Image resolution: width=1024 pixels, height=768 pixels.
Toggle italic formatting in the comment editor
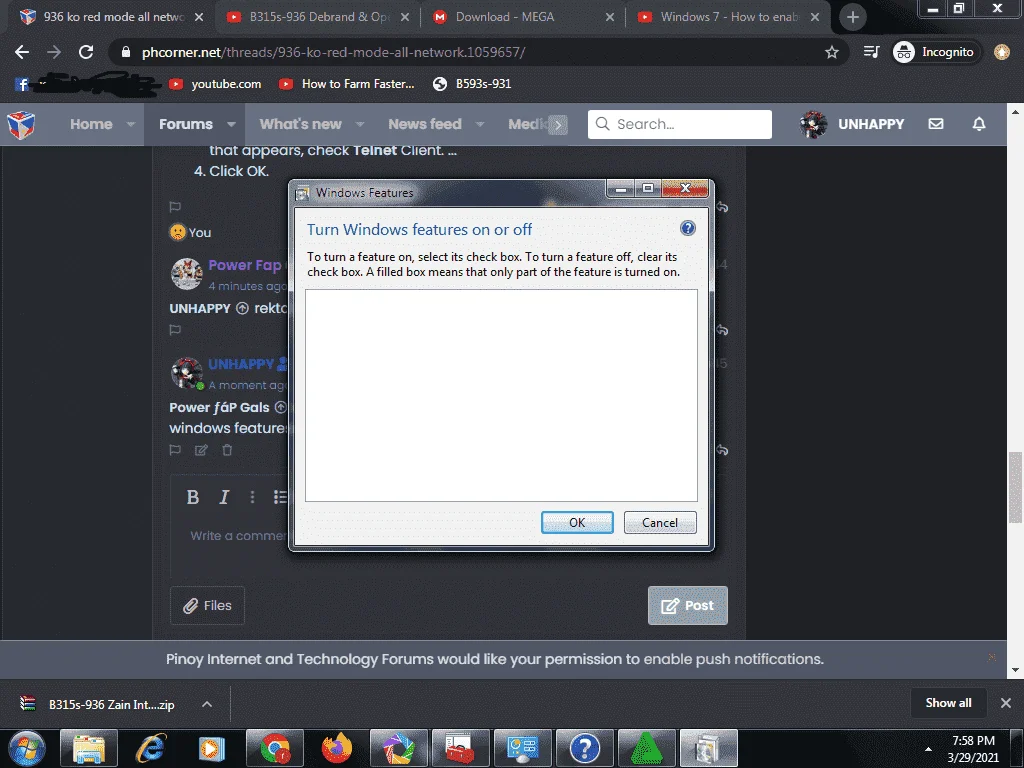pos(224,497)
